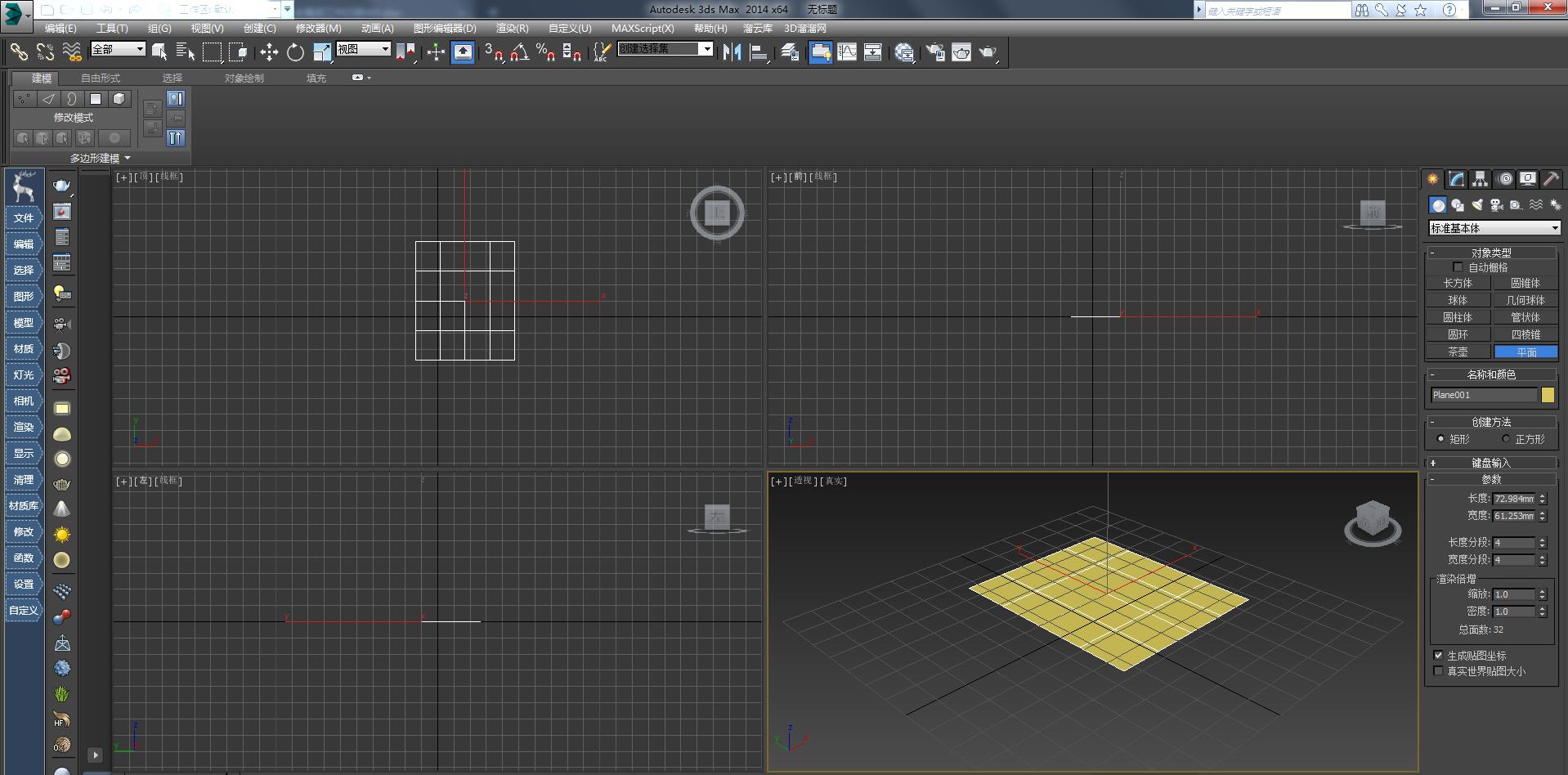
Task: Enable the 自动栅格 checkbox
Action: point(1458,267)
